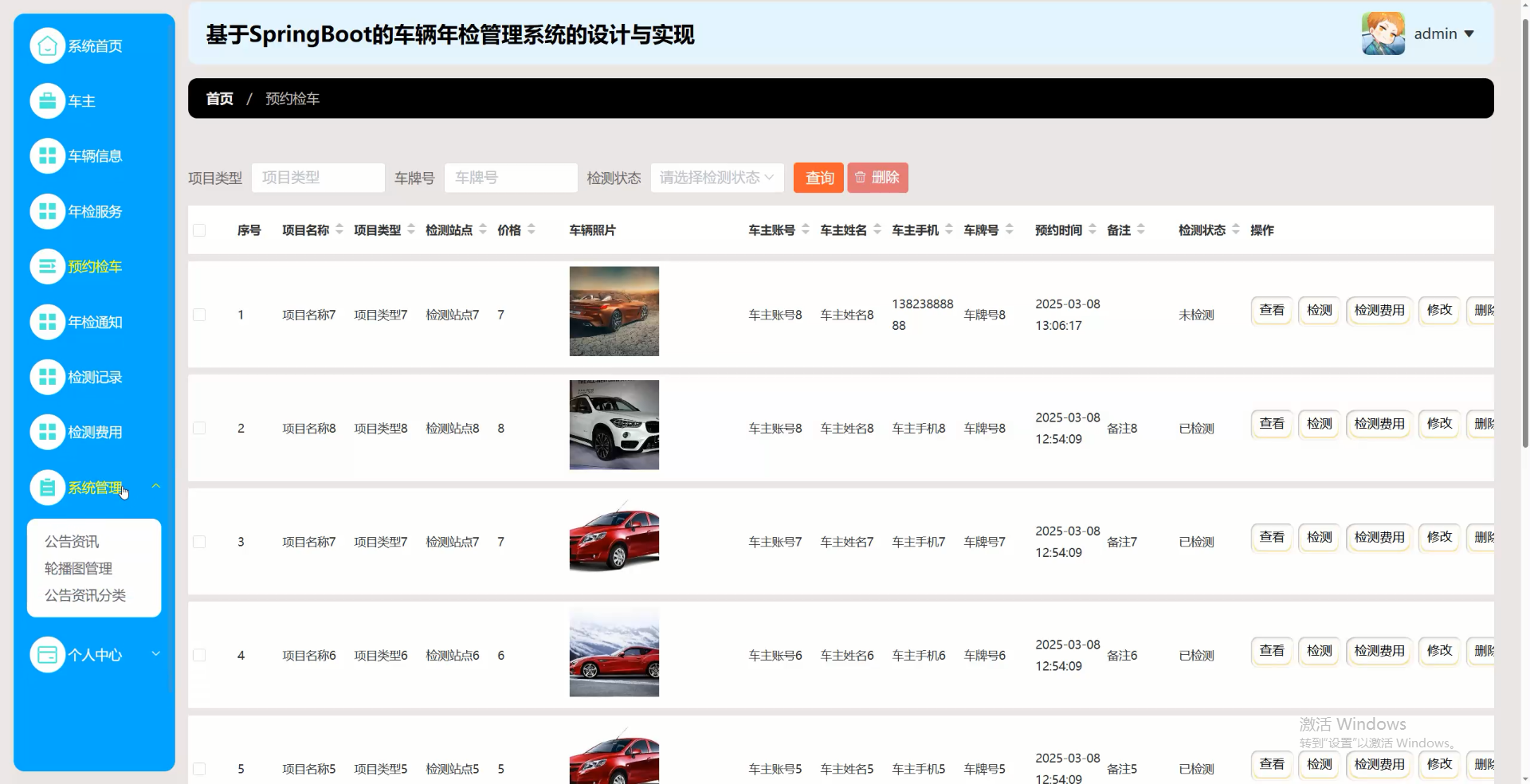Click the 系统首页 home icon
The height and width of the screenshot is (784, 1530).
pyautogui.click(x=47, y=46)
